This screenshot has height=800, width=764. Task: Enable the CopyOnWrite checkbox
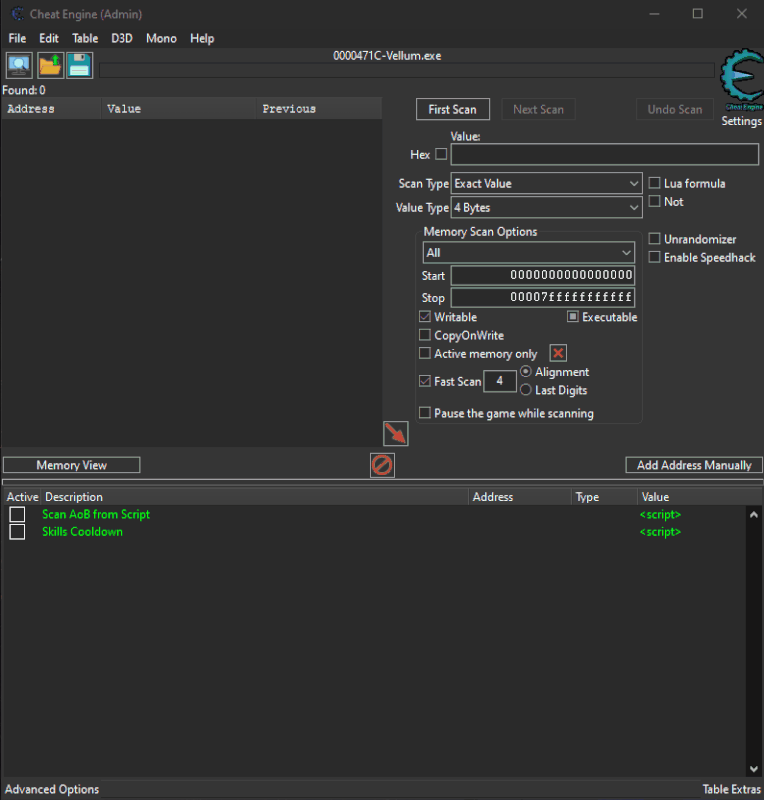pos(425,335)
